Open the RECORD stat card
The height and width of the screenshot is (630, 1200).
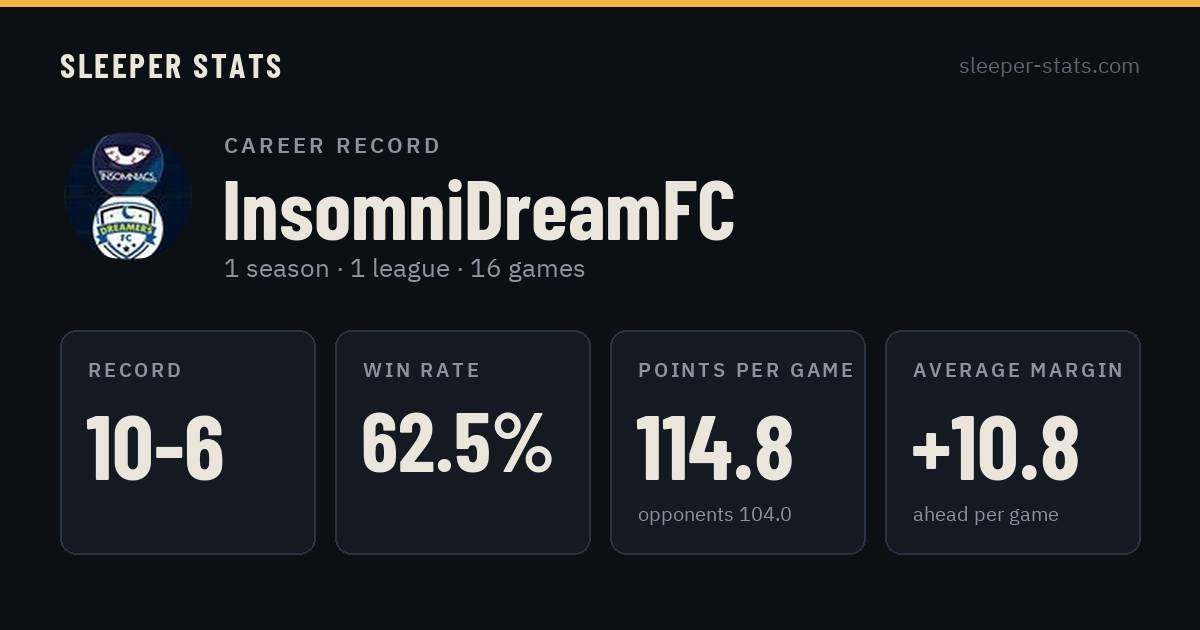coord(188,442)
